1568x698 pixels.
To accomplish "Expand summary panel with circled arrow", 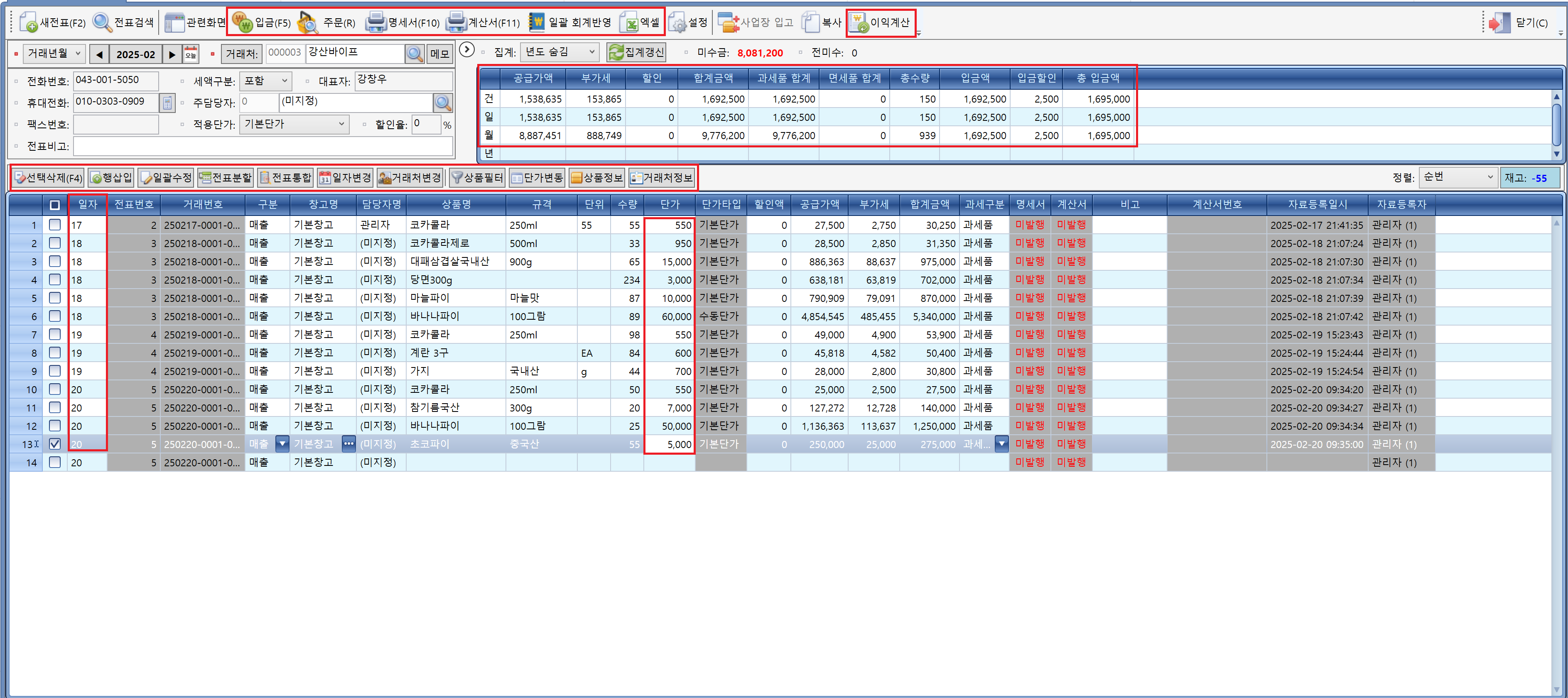I will 466,50.
